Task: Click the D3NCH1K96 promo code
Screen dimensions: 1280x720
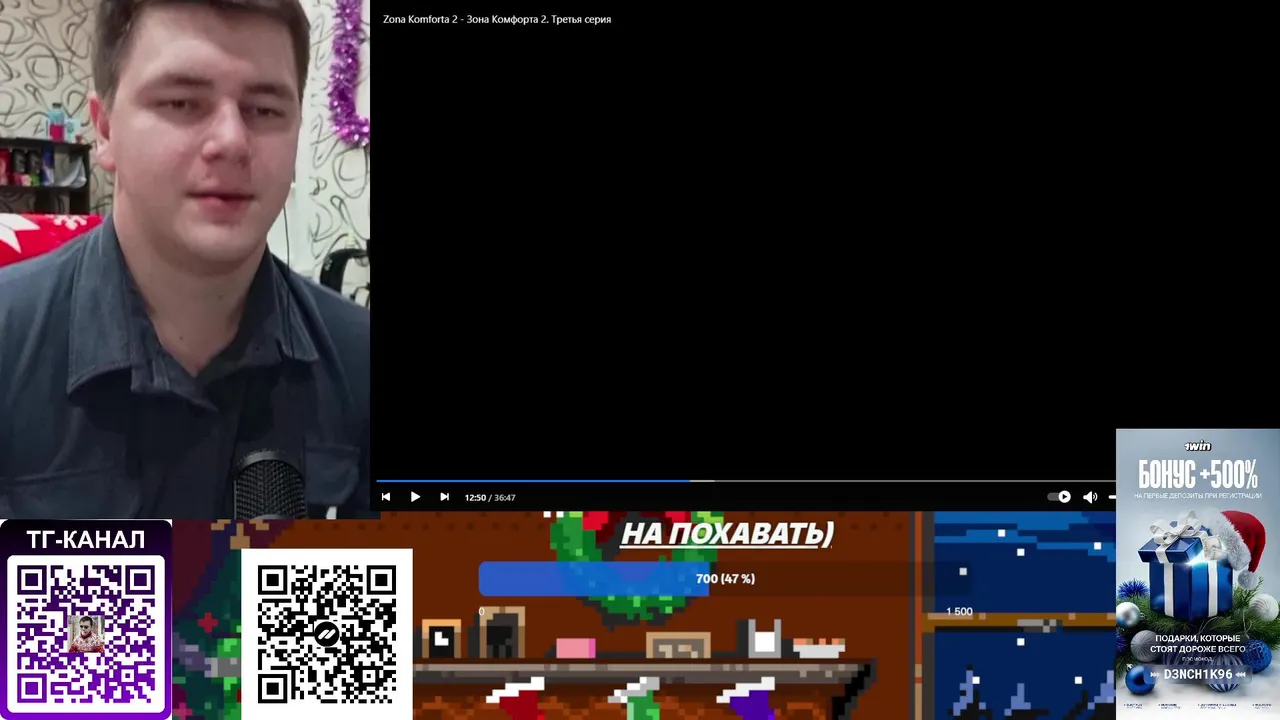Action: (x=1197, y=675)
